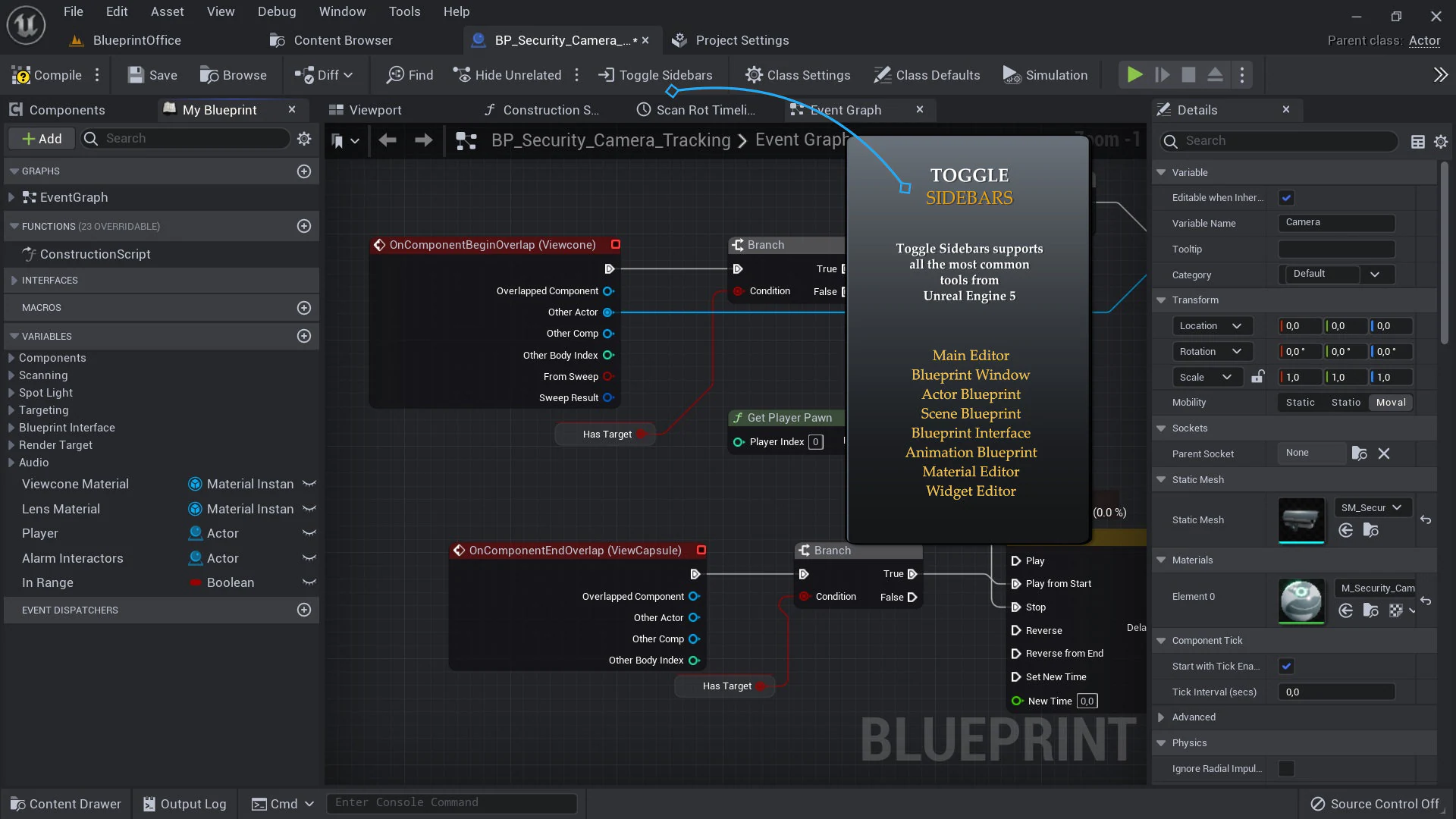Click the Add button in My Blueprint

pos(42,139)
